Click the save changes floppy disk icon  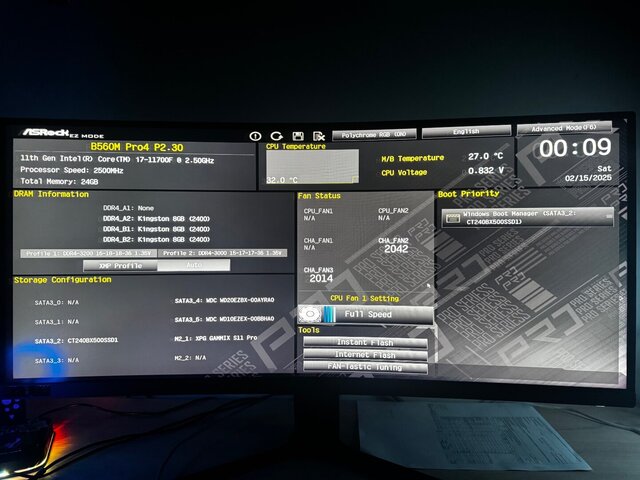tap(297, 135)
